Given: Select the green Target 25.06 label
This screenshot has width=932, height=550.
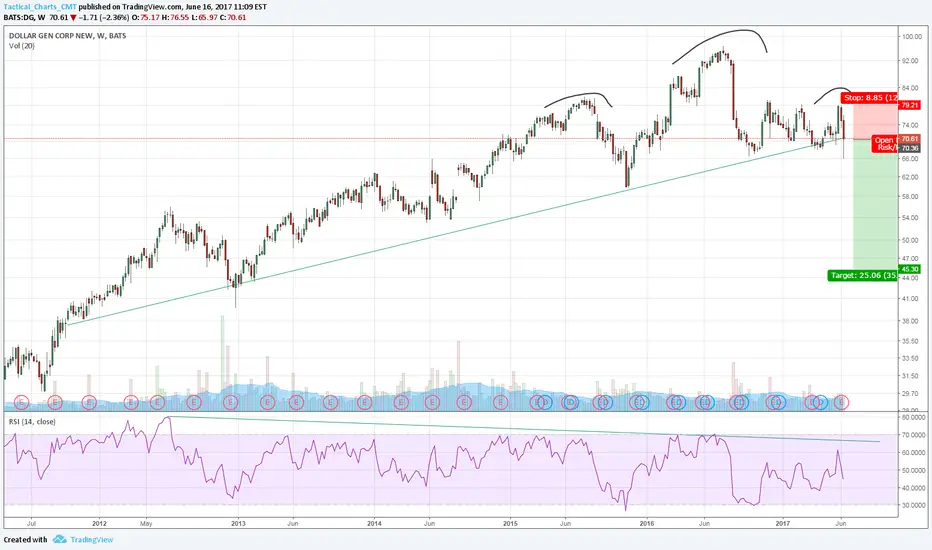Looking at the screenshot, I should (862, 275).
